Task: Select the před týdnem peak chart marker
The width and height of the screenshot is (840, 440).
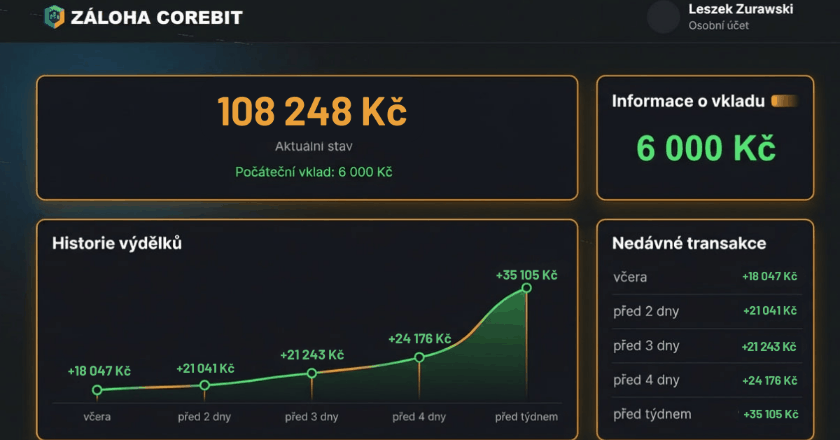Action: (x=526, y=288)
